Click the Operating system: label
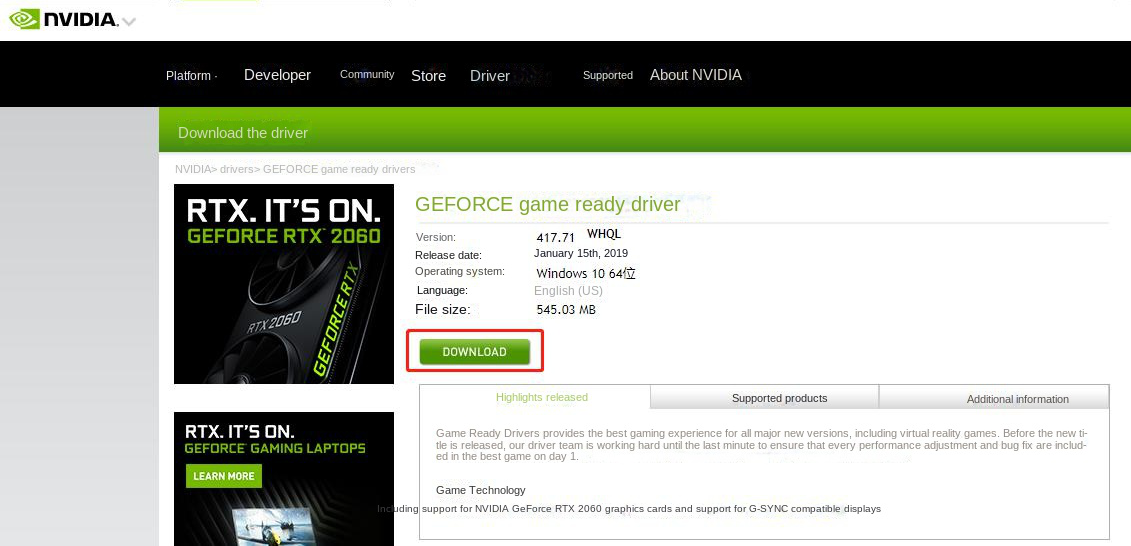This screenshot has width=1131, height=546. click(x=459, y=271)
